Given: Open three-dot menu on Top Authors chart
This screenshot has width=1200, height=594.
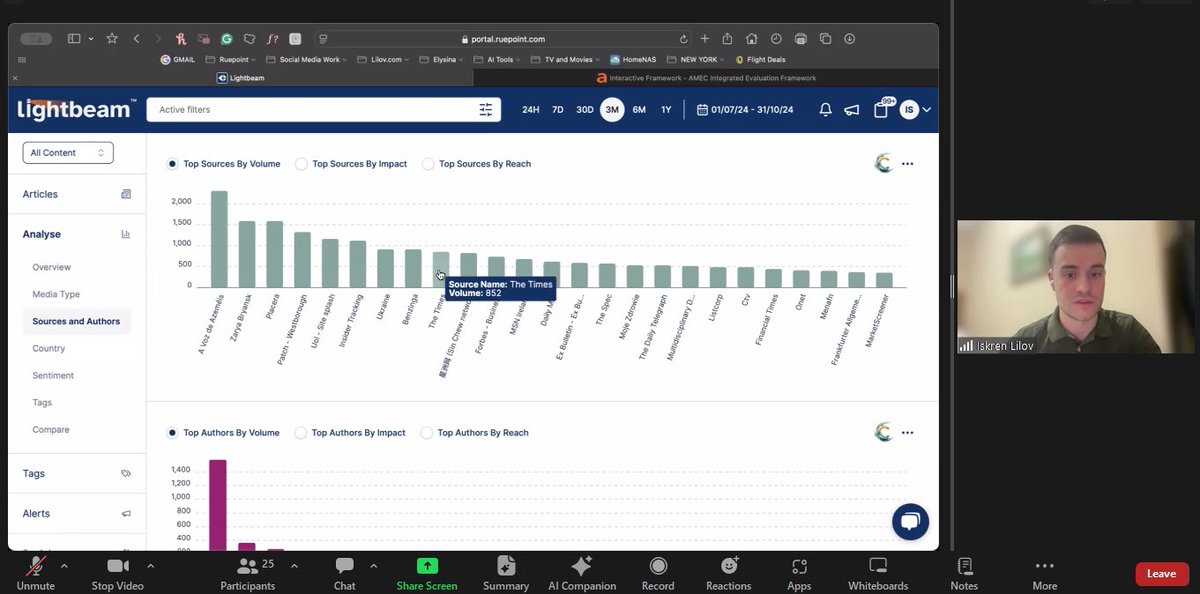Looking at the screenshot, I should (908, 433).
